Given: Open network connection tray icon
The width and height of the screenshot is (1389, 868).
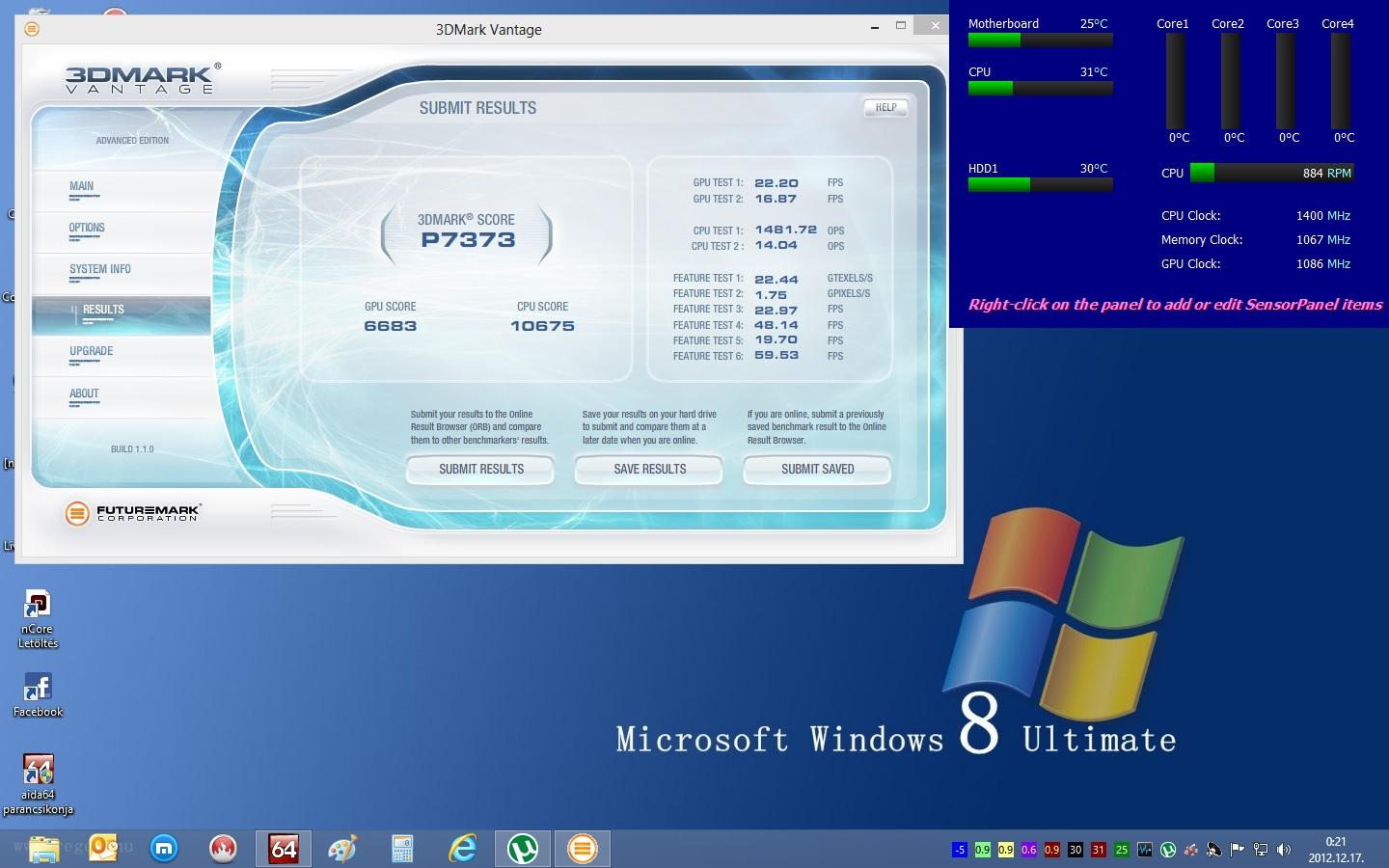Looking at the screenshot, I should 1260,850.
